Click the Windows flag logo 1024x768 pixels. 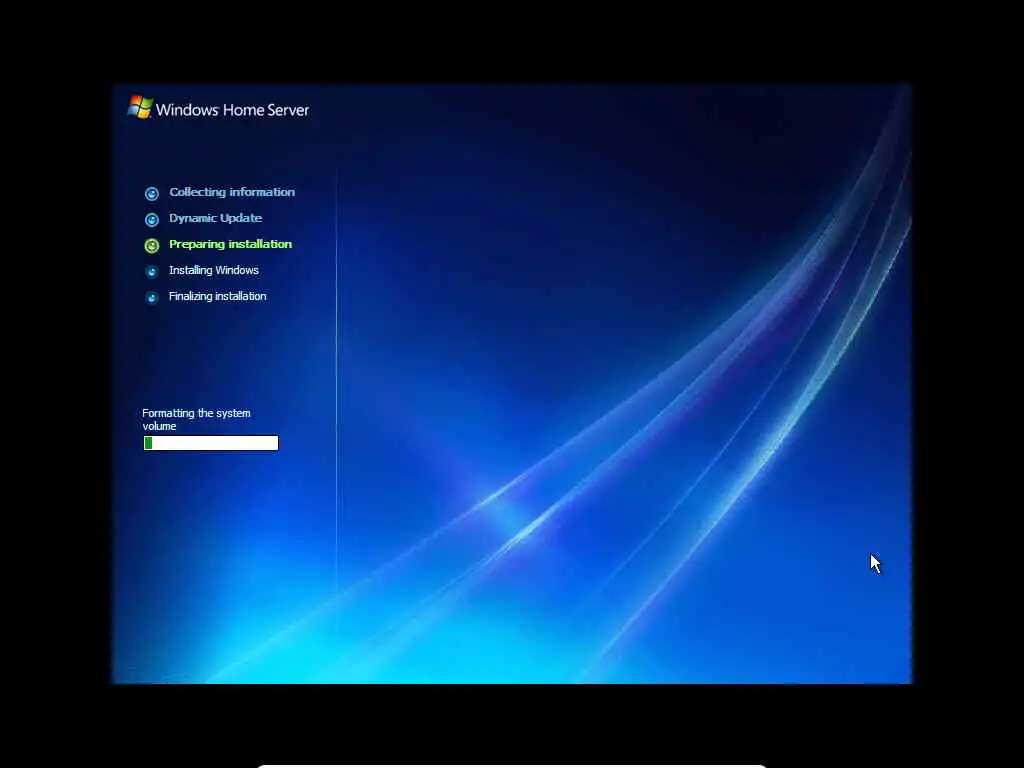140,108
